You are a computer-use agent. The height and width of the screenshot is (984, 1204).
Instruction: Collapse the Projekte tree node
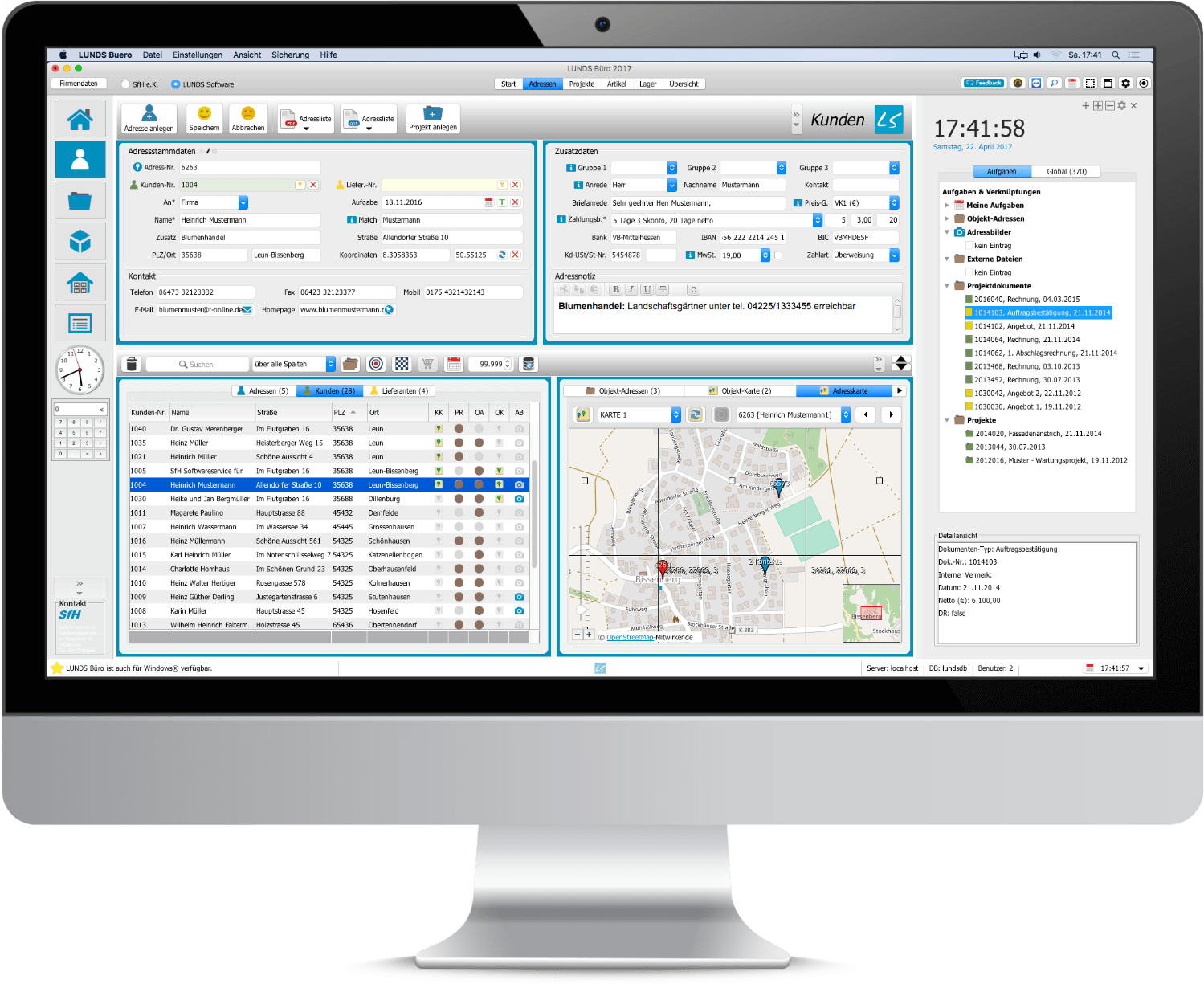click(x=947, y=420)
